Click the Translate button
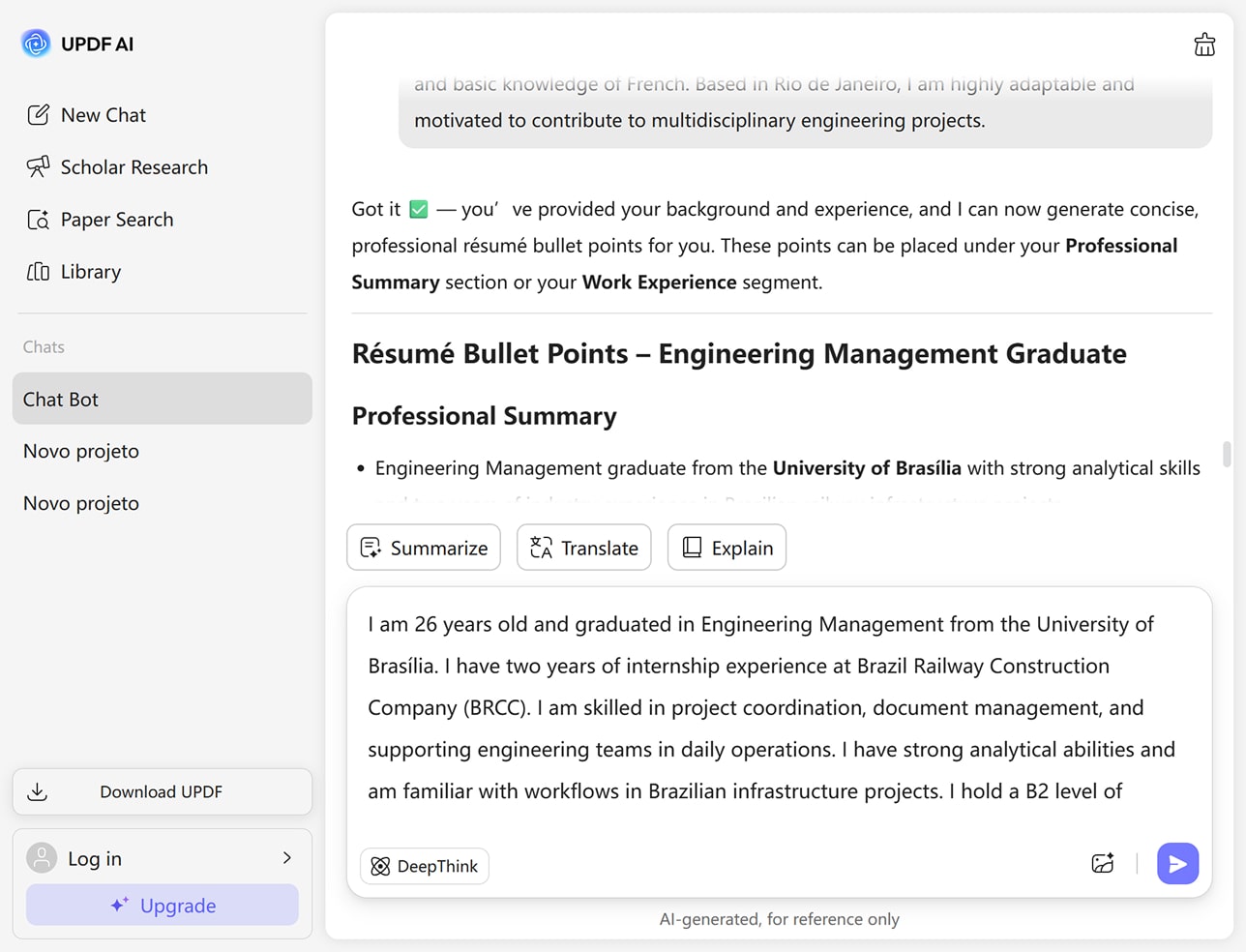 coord(584,548)
